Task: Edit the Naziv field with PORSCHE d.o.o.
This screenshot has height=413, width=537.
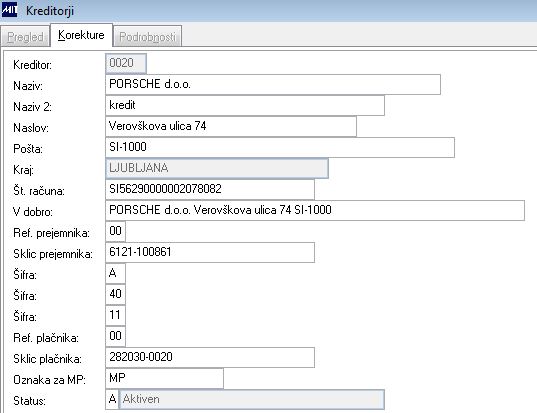Action: 273,84
